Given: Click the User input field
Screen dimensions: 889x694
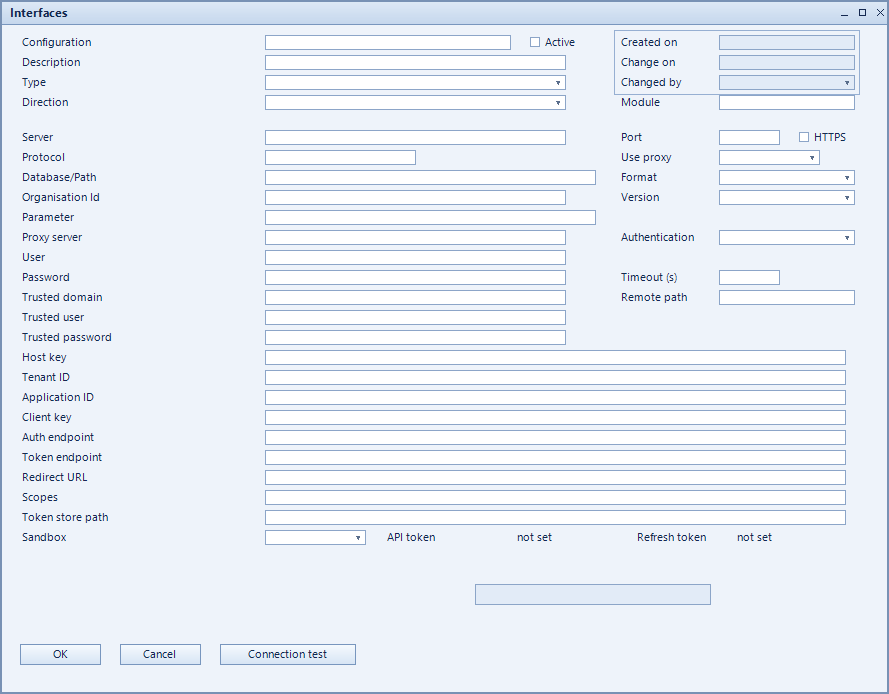Looking at the screenshot, I should tap(415, 257).
